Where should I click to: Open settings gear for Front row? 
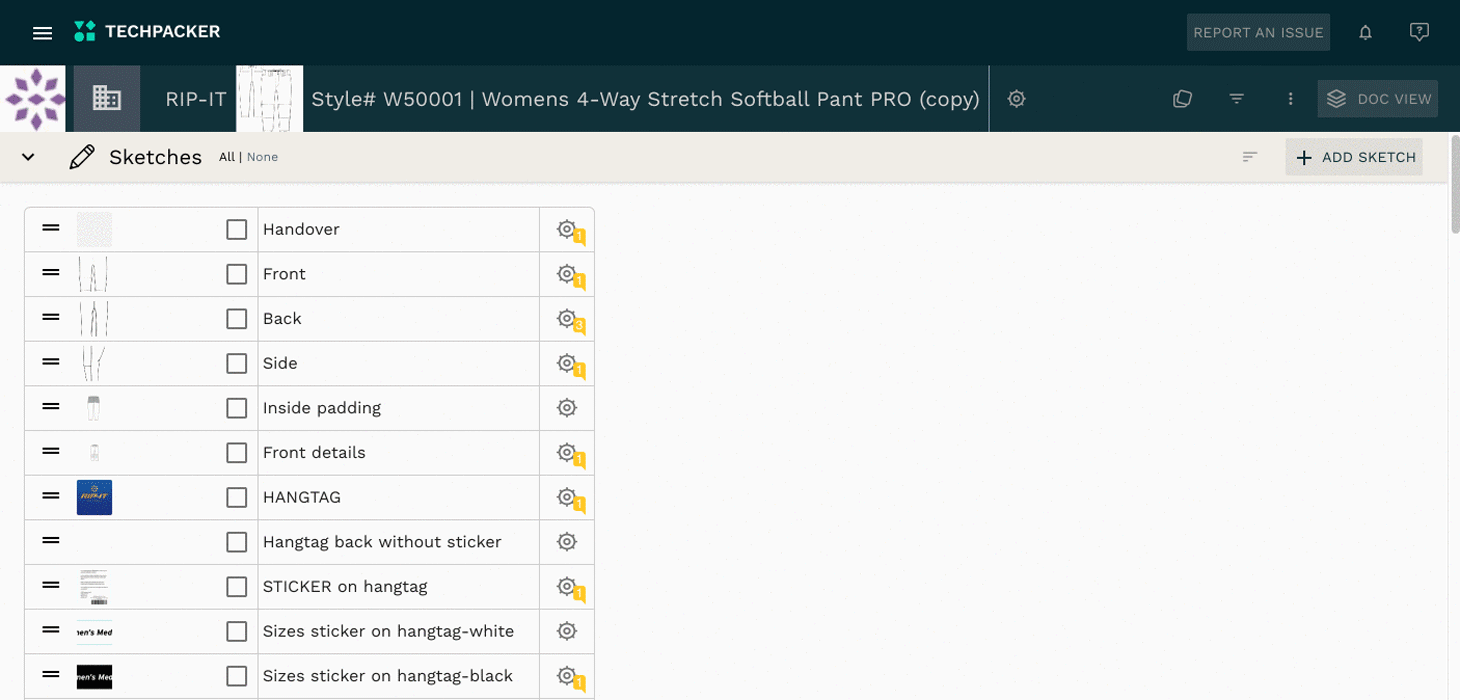[x=567, y=274]
